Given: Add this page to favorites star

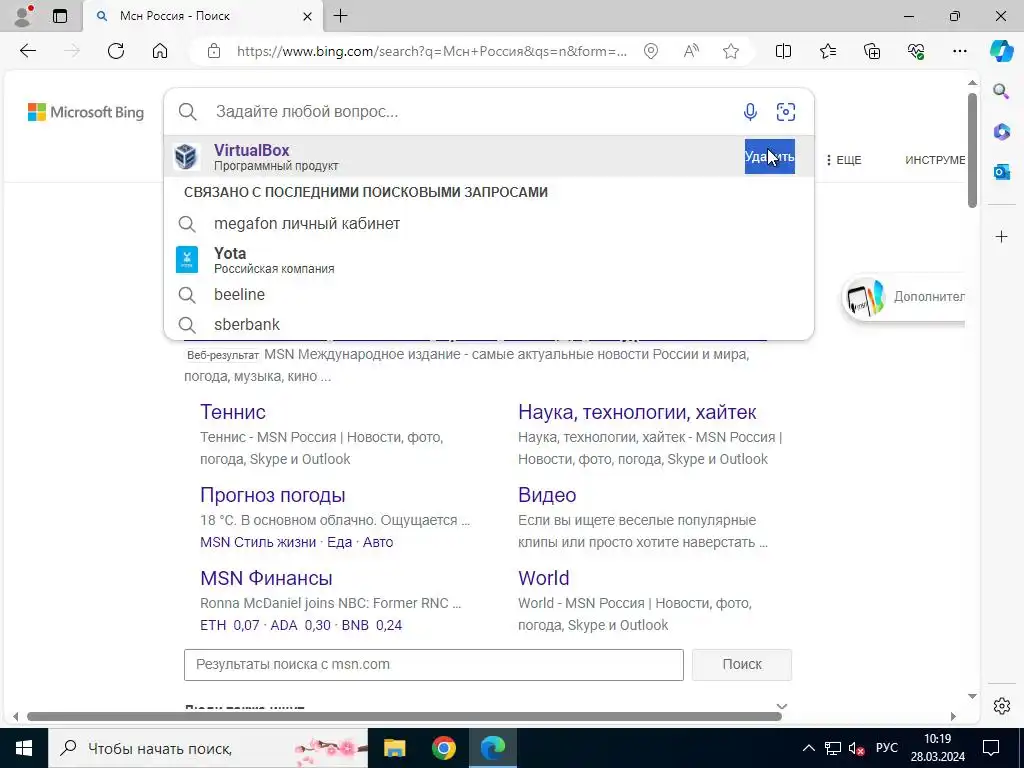Looking at the screenshot, I should (731, 51).
